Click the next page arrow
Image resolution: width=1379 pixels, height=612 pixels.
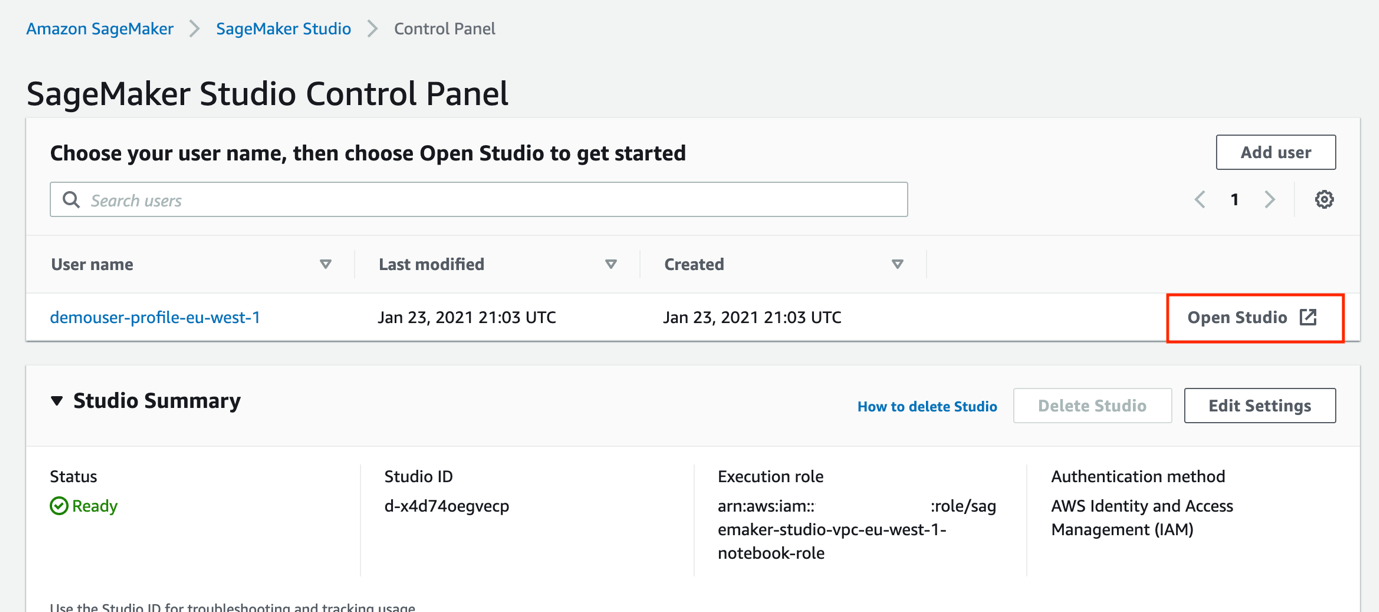[1270, 200]
